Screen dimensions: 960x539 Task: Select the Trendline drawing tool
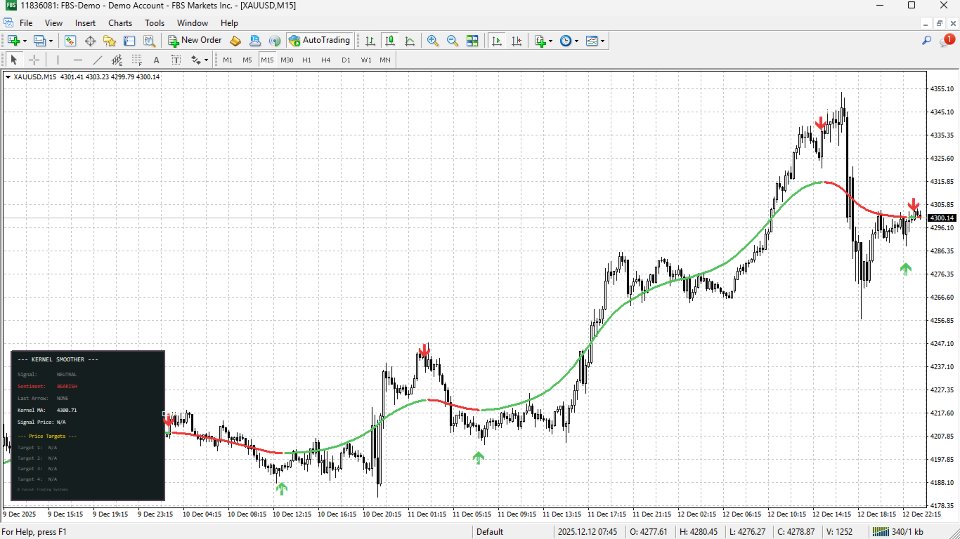point(97,60)
